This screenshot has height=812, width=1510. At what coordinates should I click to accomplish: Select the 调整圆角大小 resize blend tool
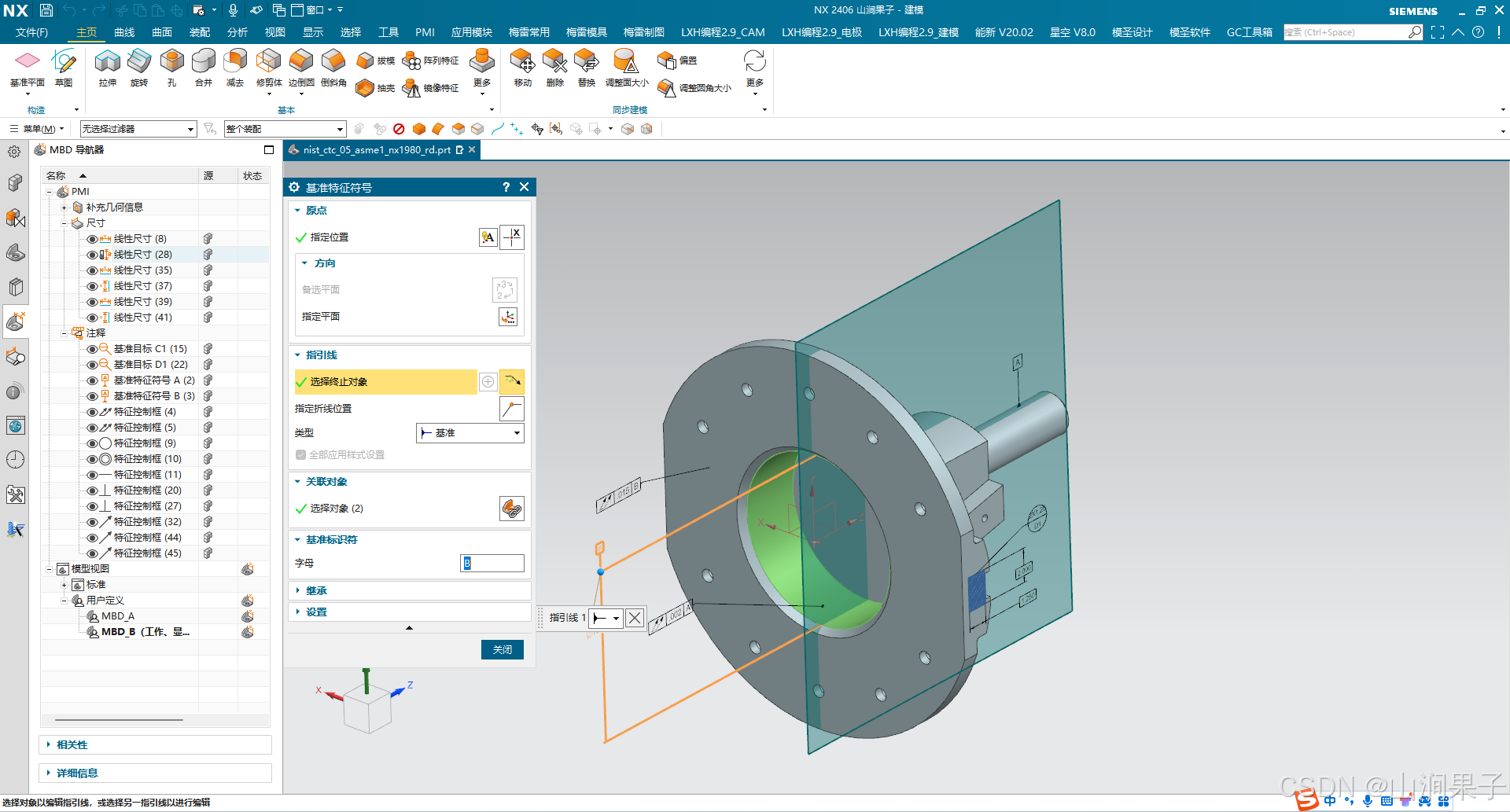click(x=694, y=88)
